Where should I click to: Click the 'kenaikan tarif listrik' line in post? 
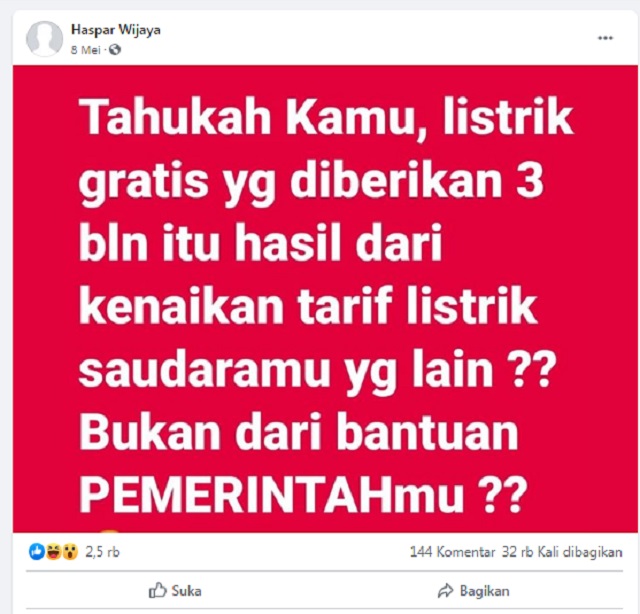tap(308, 305)
